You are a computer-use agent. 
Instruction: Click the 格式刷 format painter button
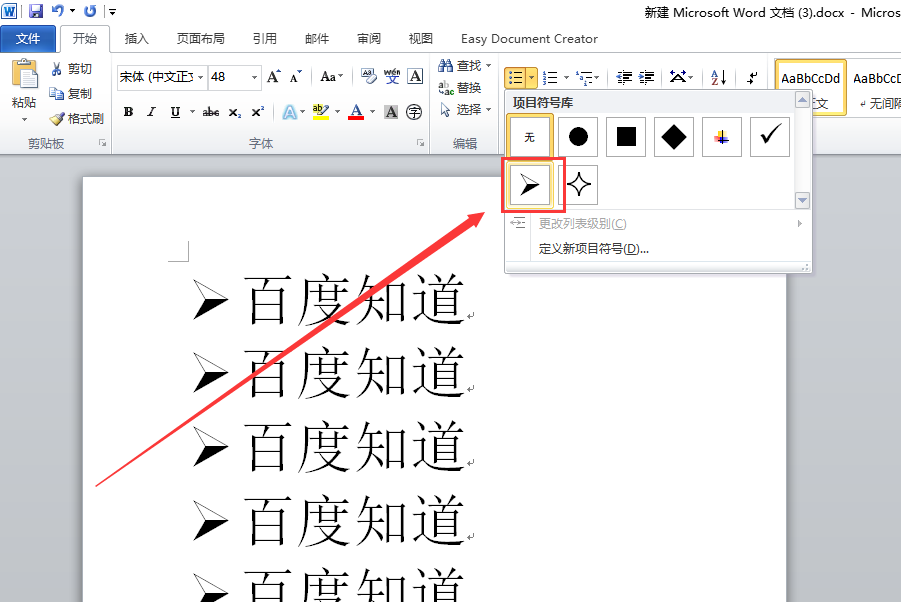click(x=77, y=118)
